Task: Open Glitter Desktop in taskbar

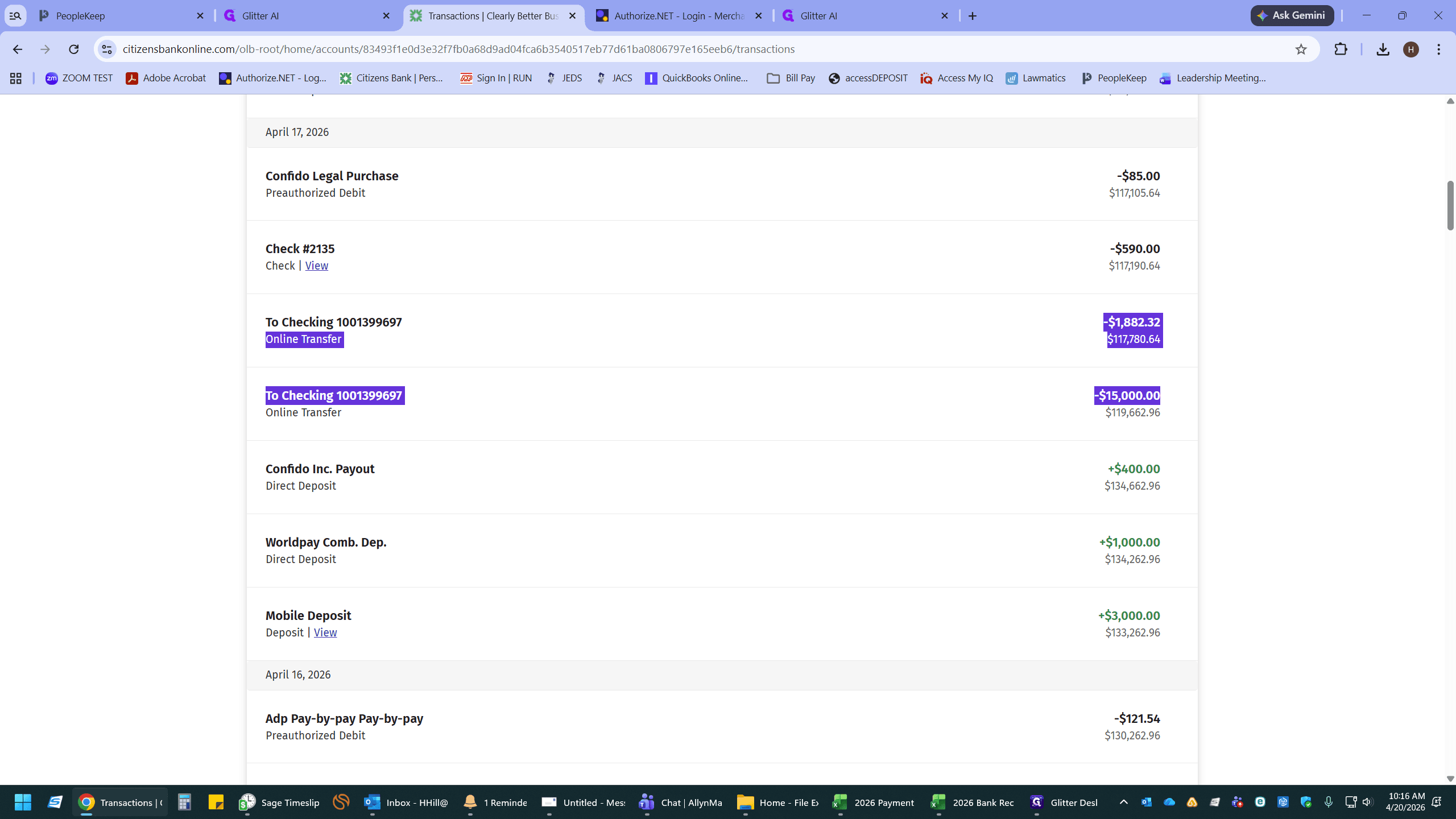Action: tap(1064, 802)
